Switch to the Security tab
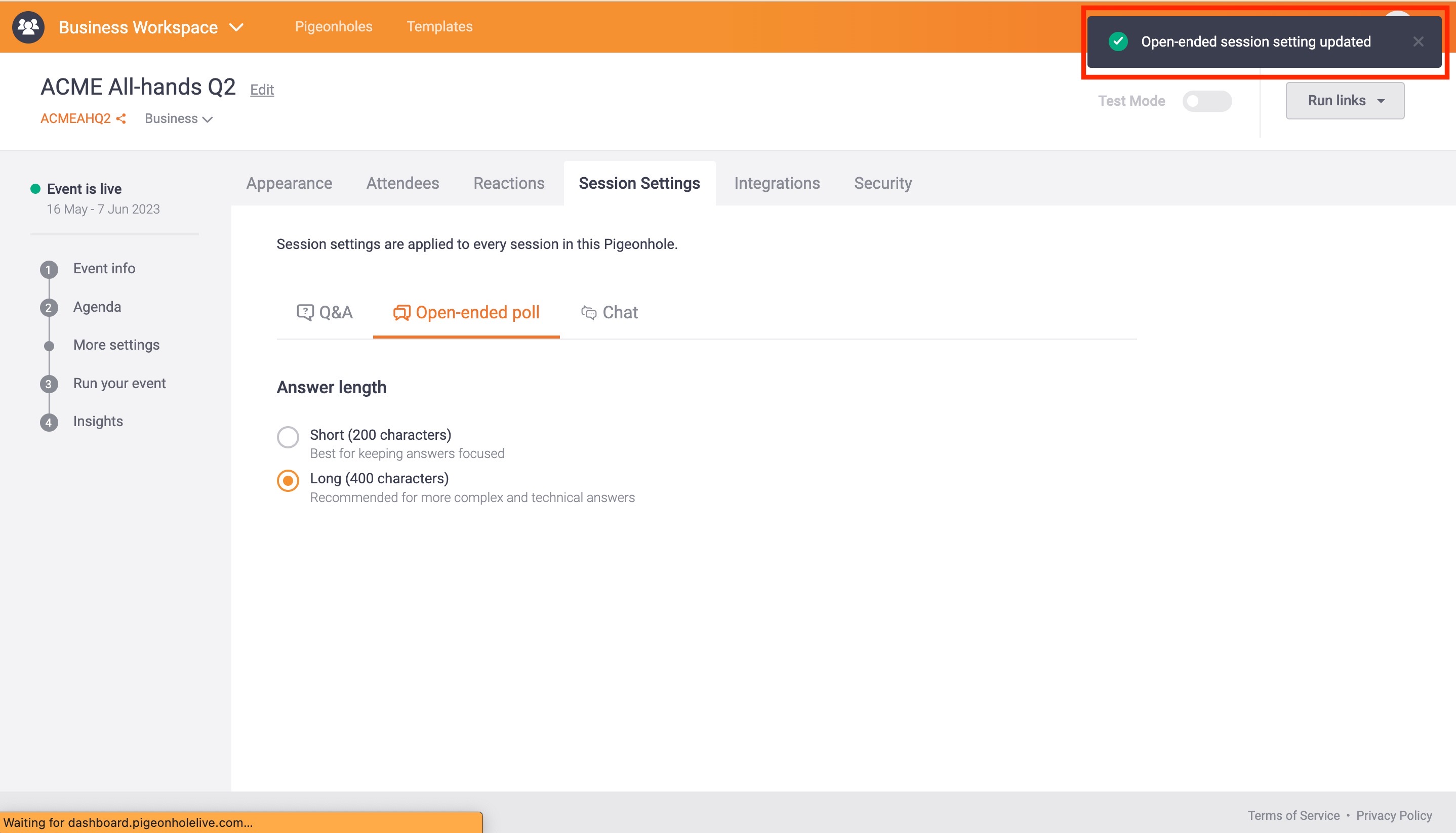The height and width of the screenshot is (833, 1456). [882, 183]
